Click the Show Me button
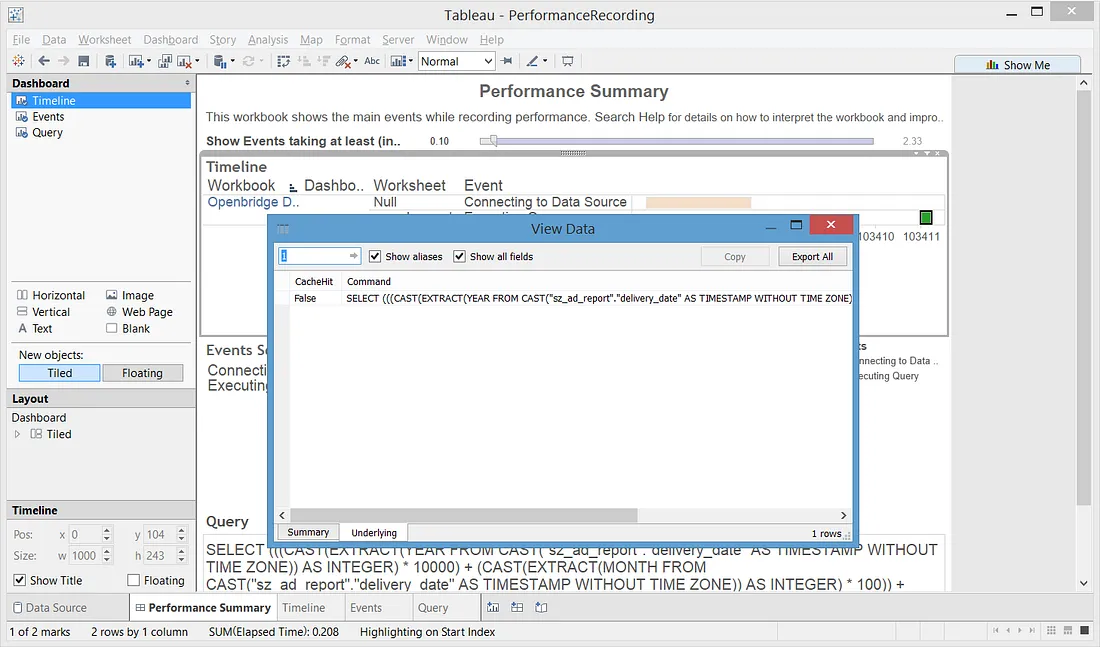This screenshot has width=1100, height=647. tap(1017, 65)
